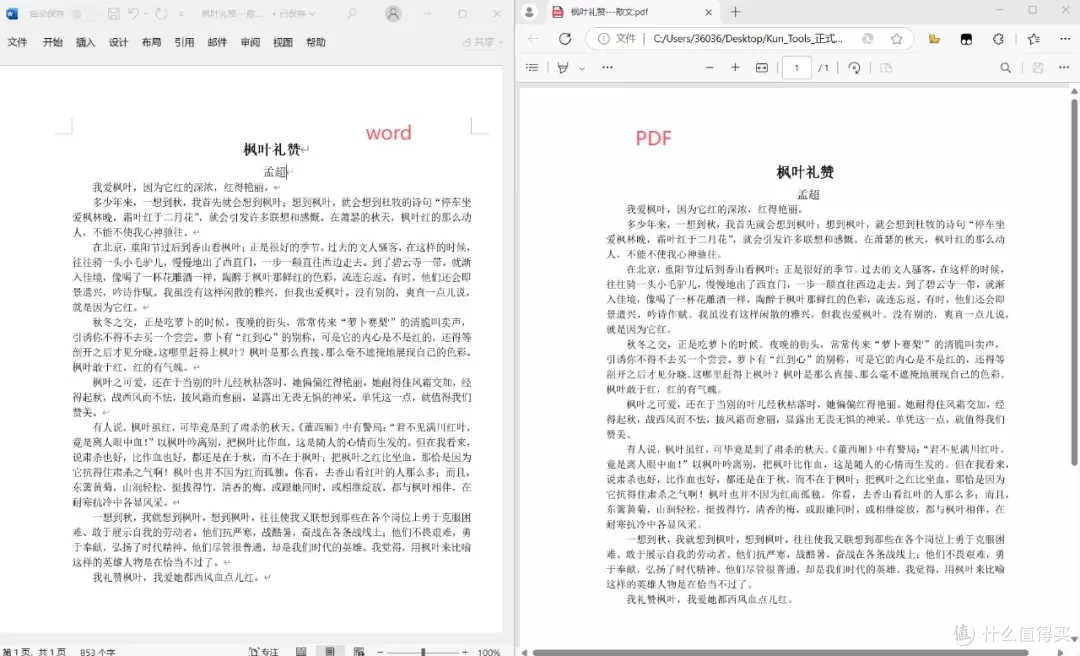This screenshot has height=656, width=1080.
Task: Click the browser refresh button
Action: tap(565, 39)
